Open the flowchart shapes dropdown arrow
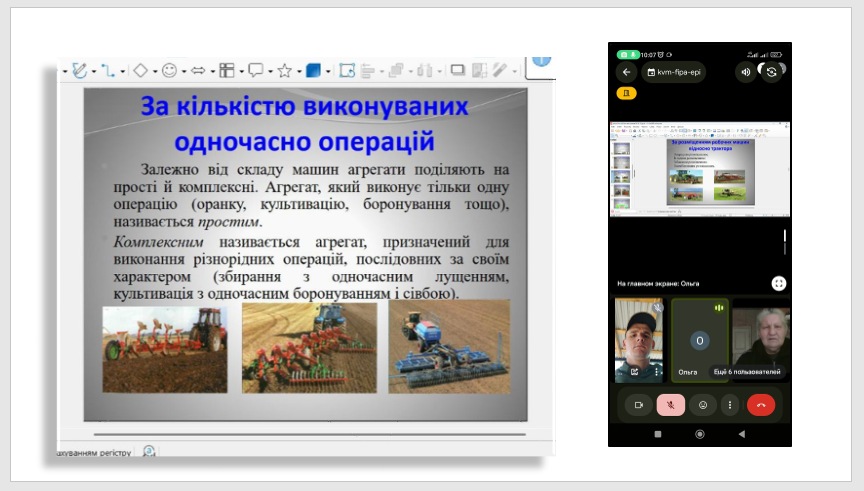864x491 pixels. [240, 71]
